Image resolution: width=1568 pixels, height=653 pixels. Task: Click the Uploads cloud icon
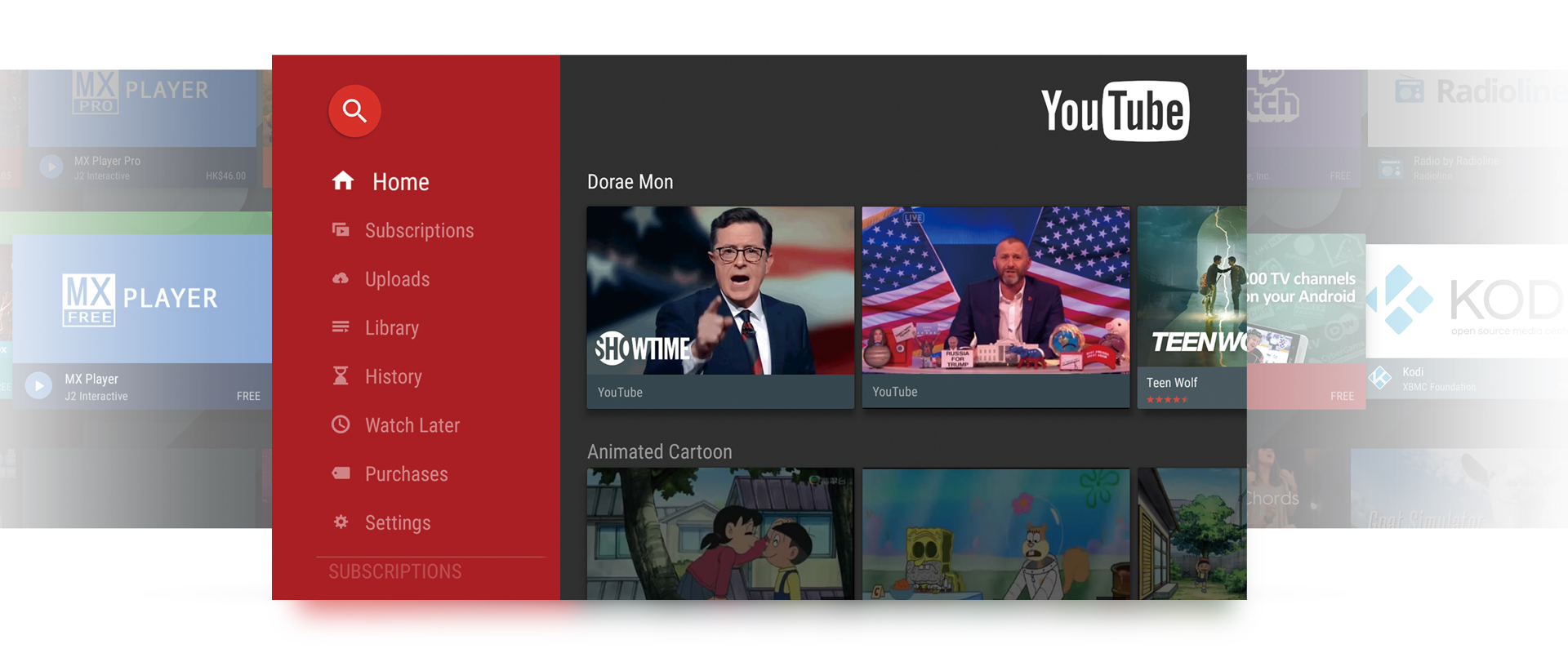click(x=341, y=278)
